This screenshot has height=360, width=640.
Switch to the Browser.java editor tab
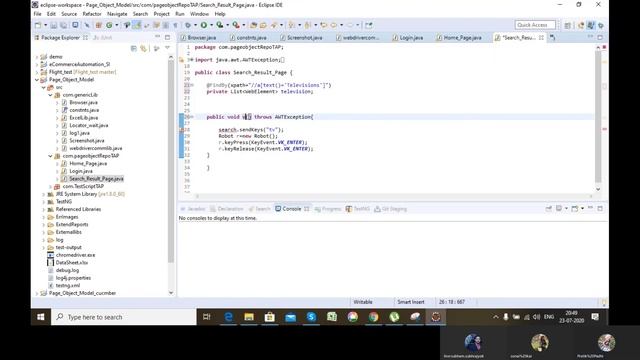click(x=199, y=38)
